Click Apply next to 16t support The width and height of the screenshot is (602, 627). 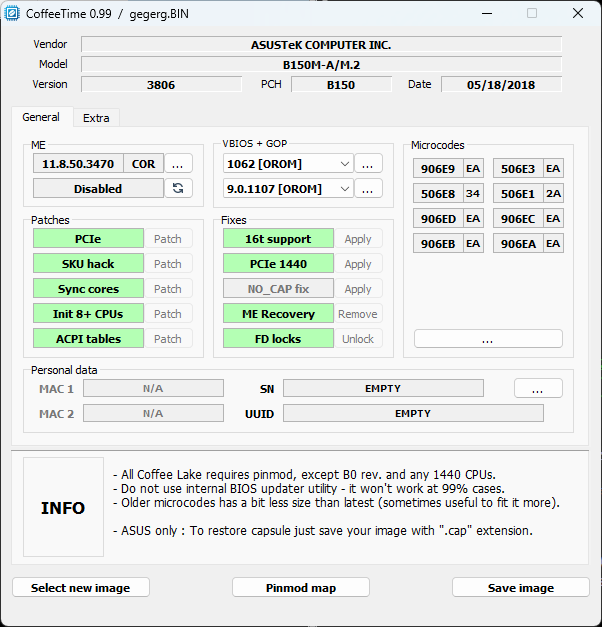(x=358, y=239)
